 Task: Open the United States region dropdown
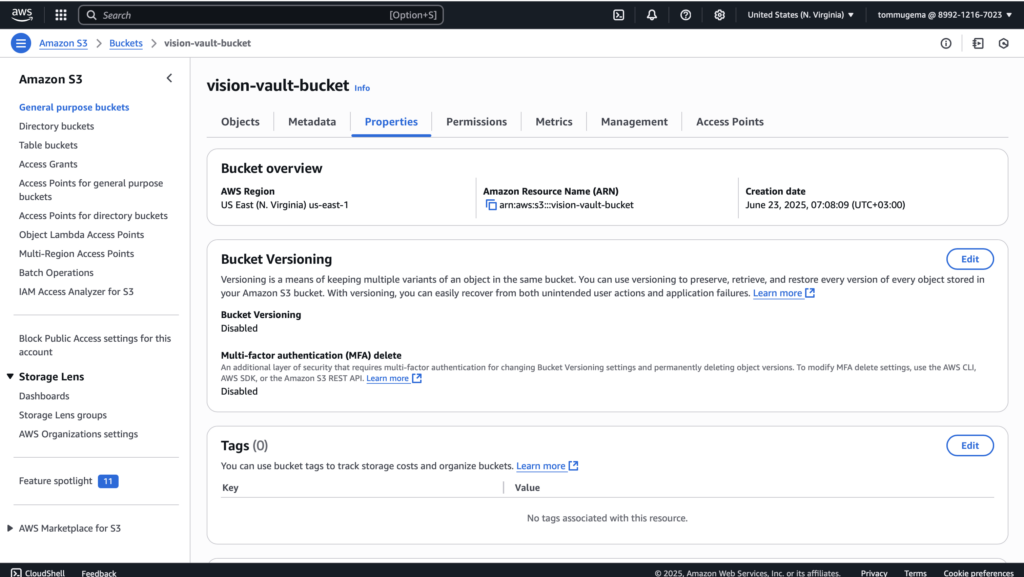click(x=800, y=15)
